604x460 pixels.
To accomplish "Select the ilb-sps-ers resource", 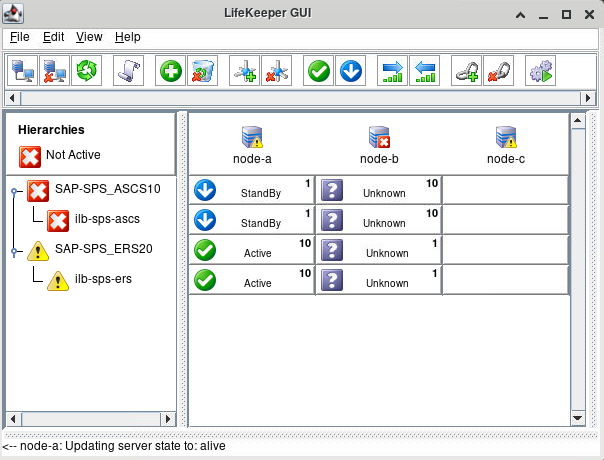I will 103,279.
